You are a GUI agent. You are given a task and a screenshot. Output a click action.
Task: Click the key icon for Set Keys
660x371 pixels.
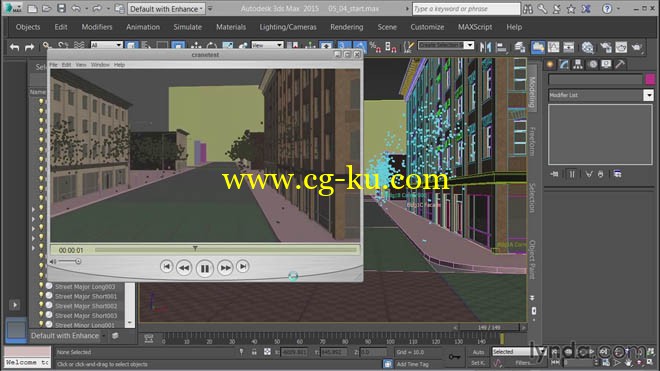pos(454,357)
